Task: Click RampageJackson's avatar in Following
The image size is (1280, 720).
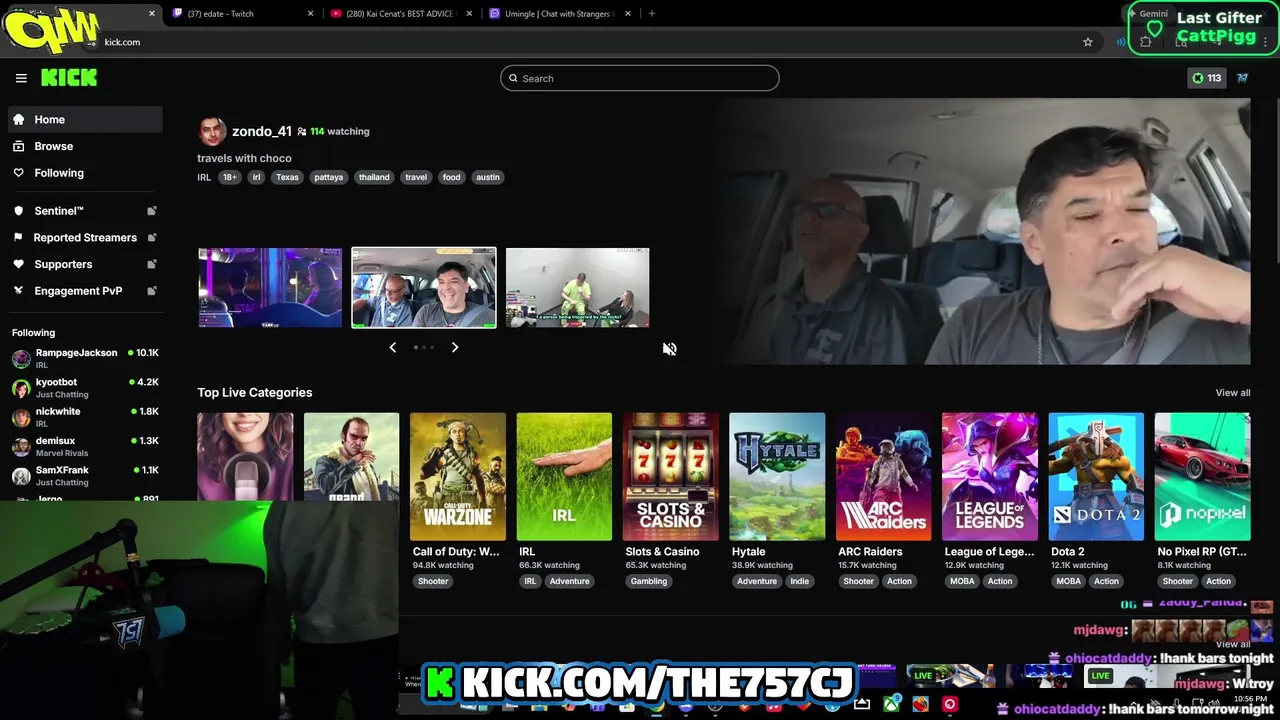Action: (x=21, y=359)
